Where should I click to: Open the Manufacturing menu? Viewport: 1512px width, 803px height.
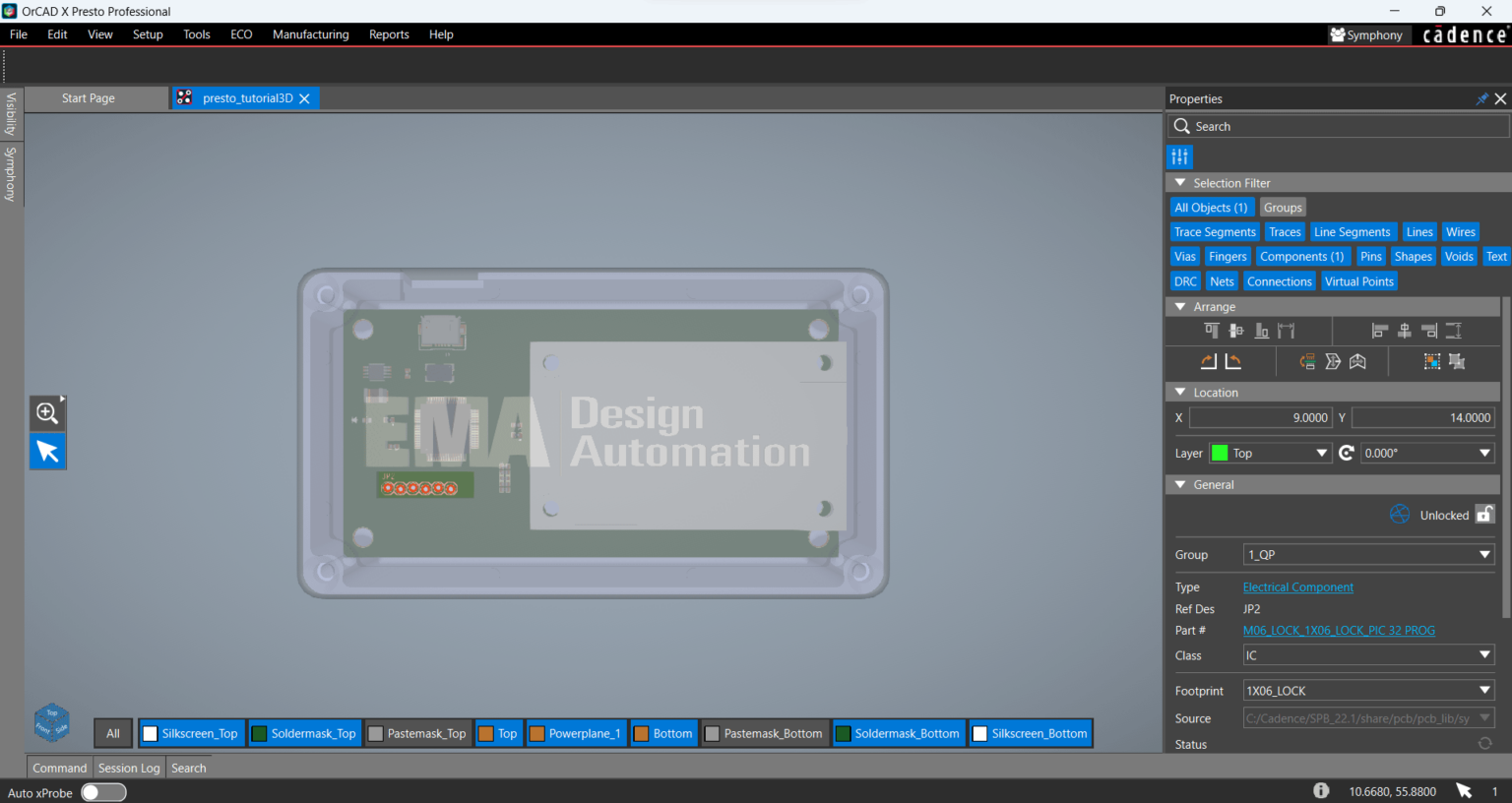(x=310, y=33)
